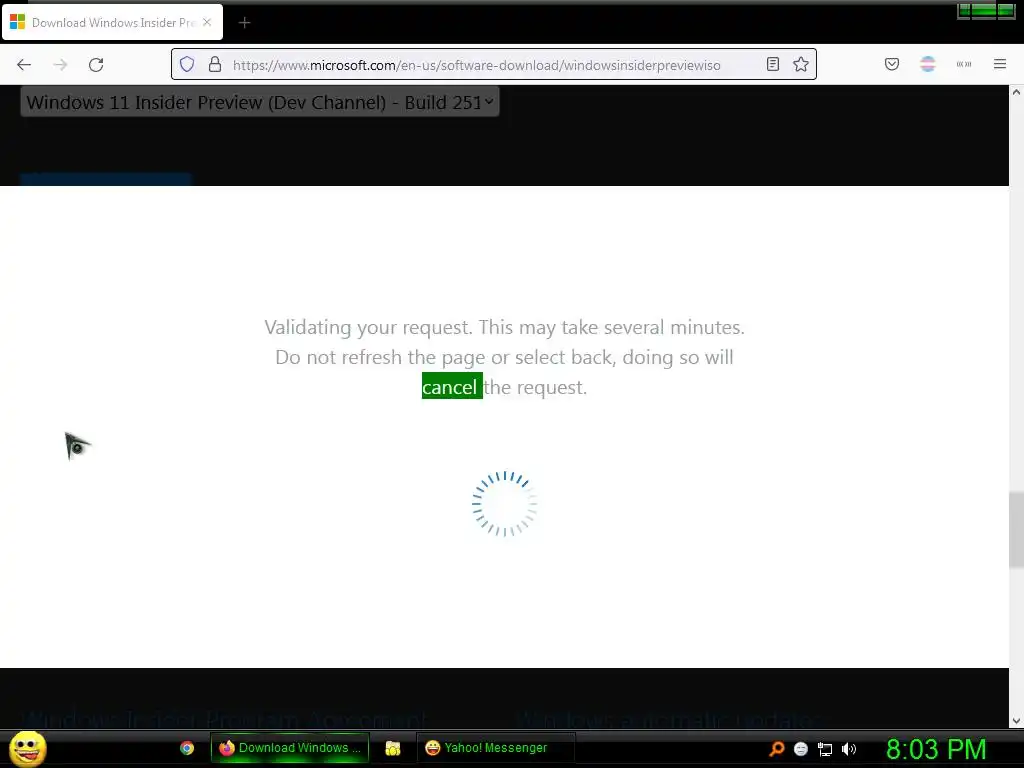The image size is (1024, 768).
Task: Click the forward navigation arrow
Action: (x=60, y=65)
